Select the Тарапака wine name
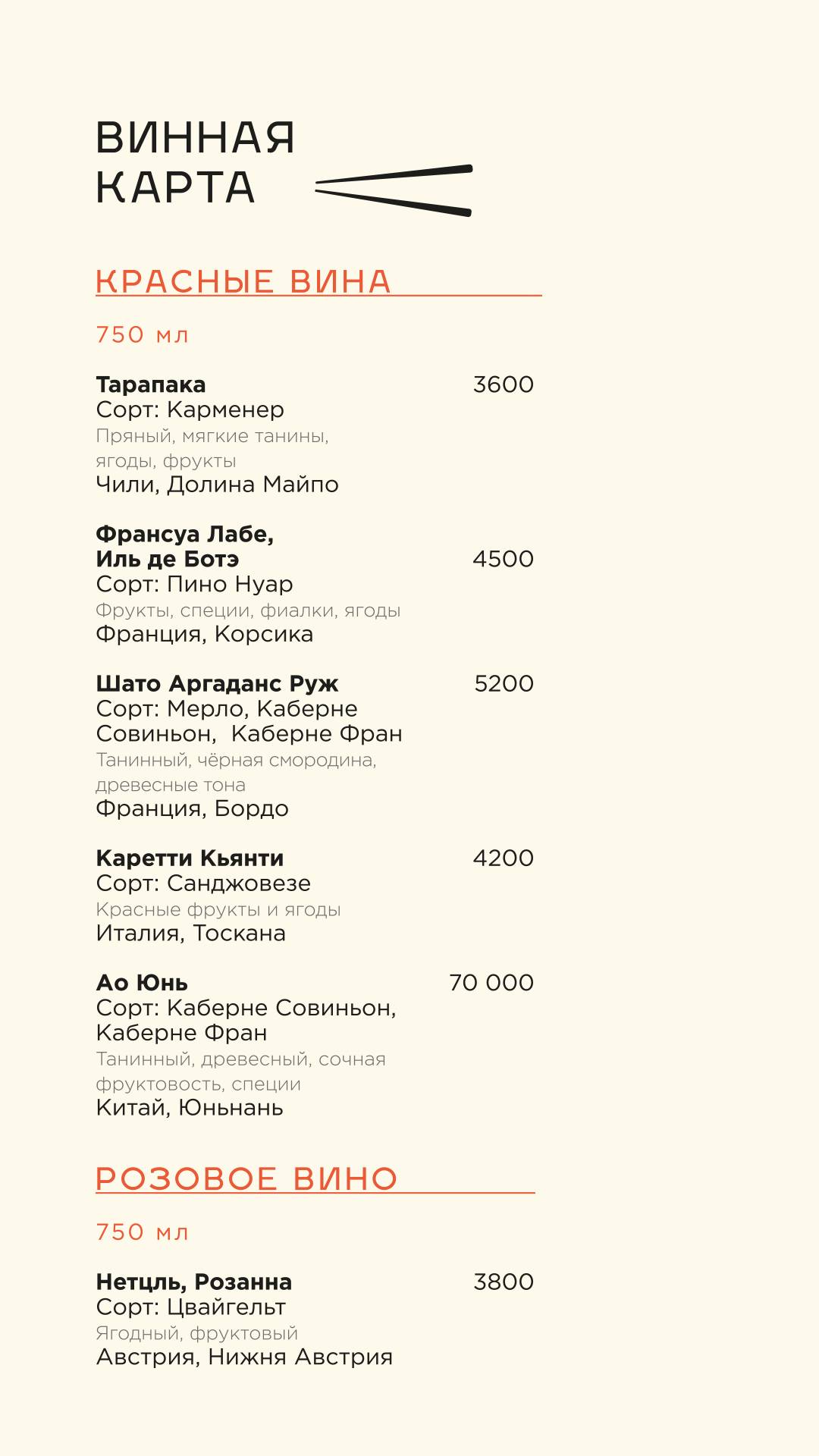The height and width of the screenshot is (1456, 819). [151, 384]
